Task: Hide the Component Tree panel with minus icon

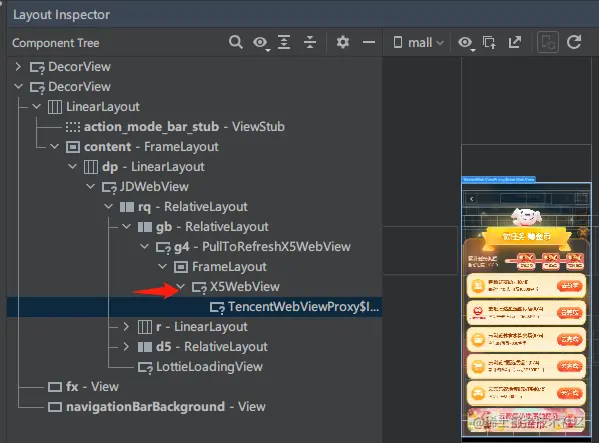Action: pyautogui.click(x=369, y=42)
